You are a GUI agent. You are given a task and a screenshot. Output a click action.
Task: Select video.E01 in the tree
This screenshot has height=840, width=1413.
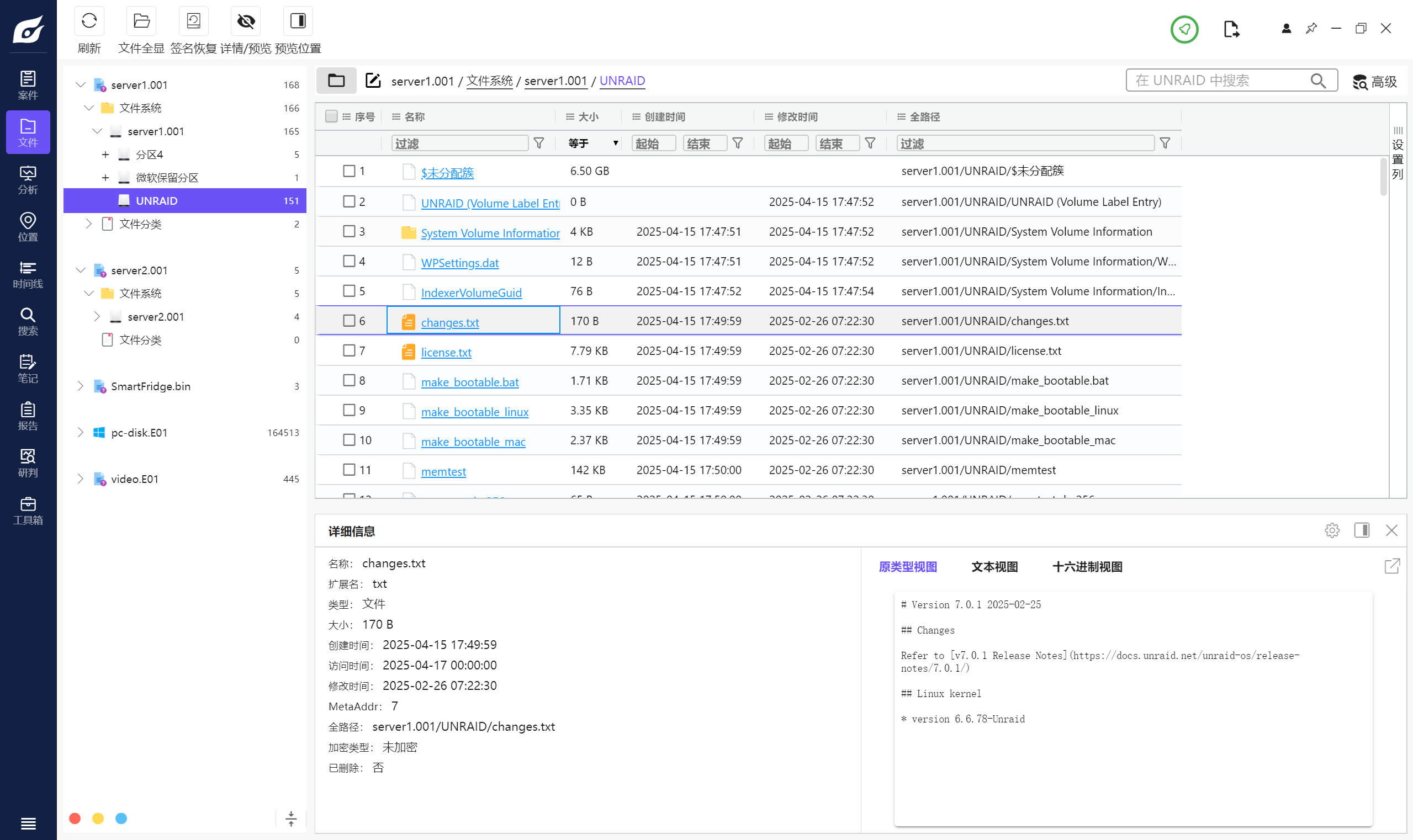click(134, 479)
